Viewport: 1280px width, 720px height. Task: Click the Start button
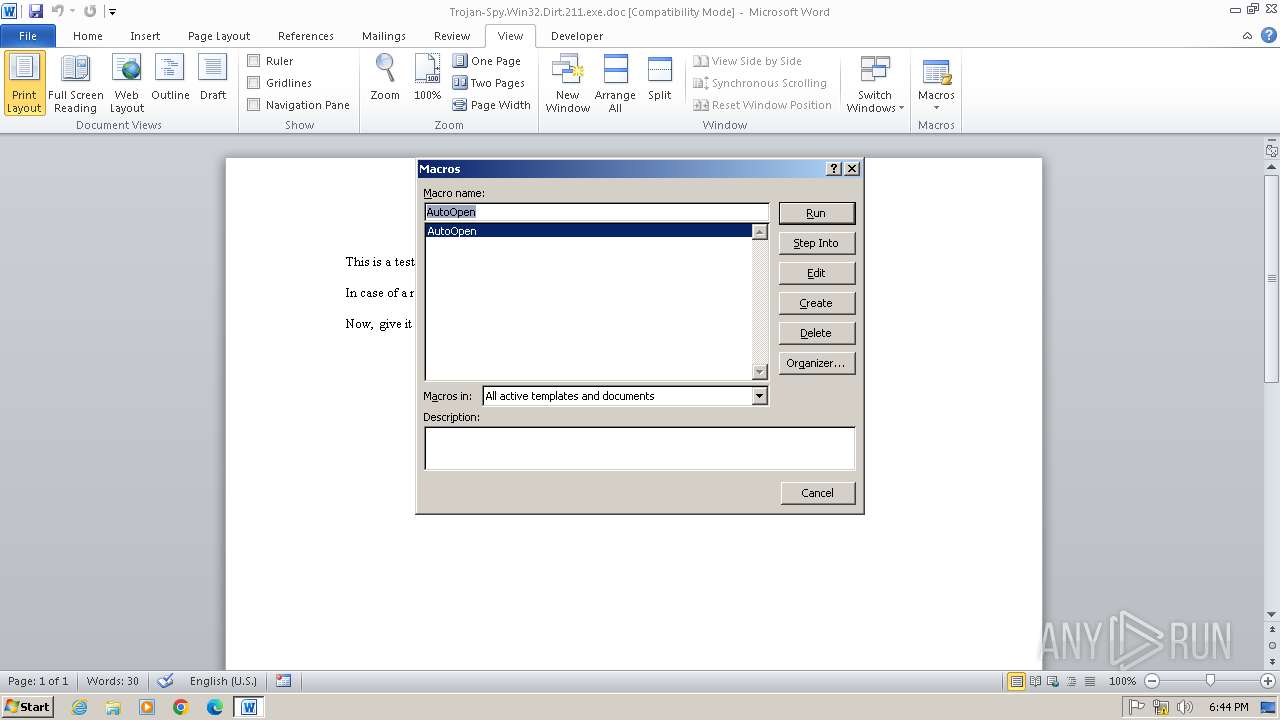point(27,707)
